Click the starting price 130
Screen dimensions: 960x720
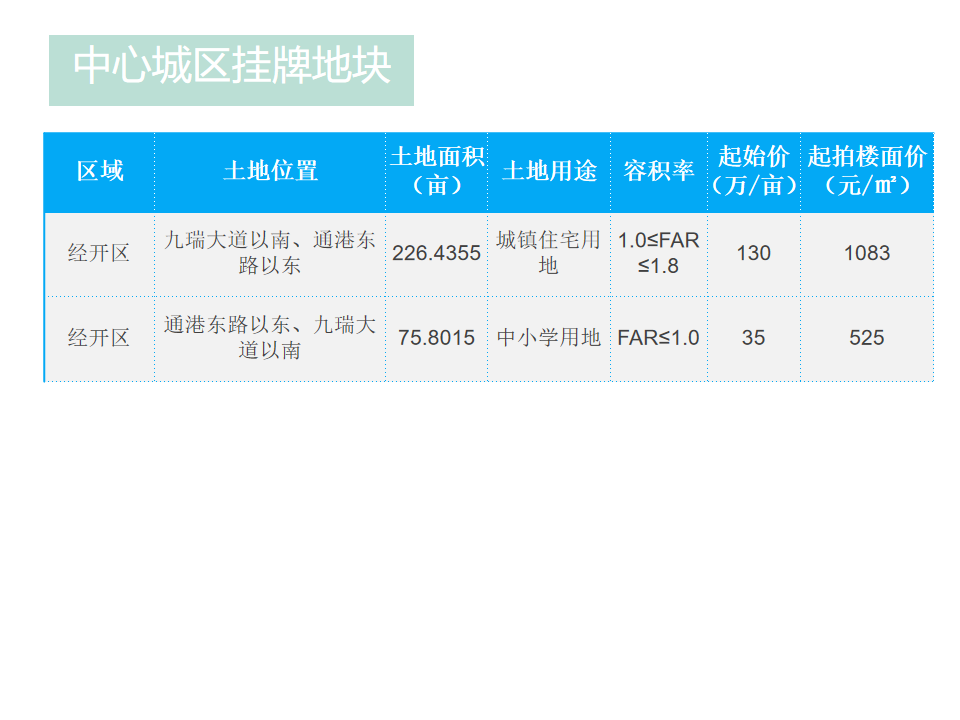click(x=754, y=253)
